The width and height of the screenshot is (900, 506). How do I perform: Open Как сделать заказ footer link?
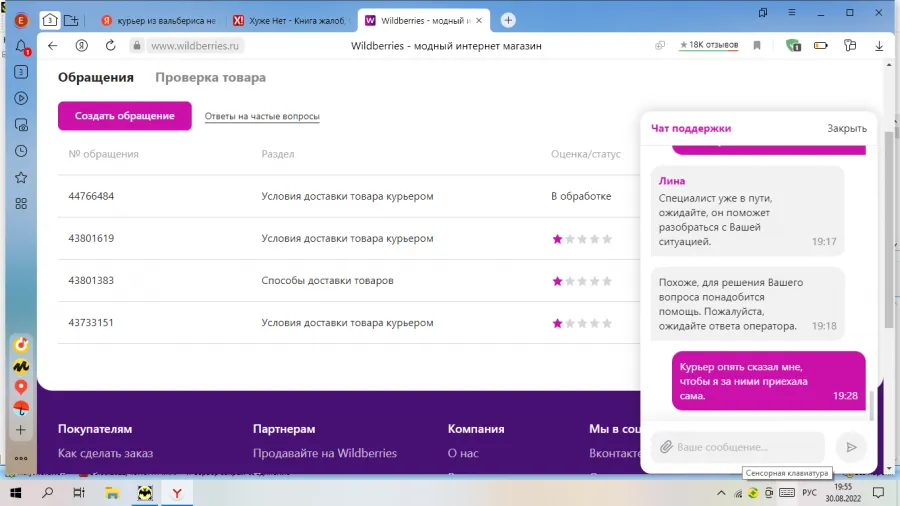pyautogui.click(x=106, y=453)
